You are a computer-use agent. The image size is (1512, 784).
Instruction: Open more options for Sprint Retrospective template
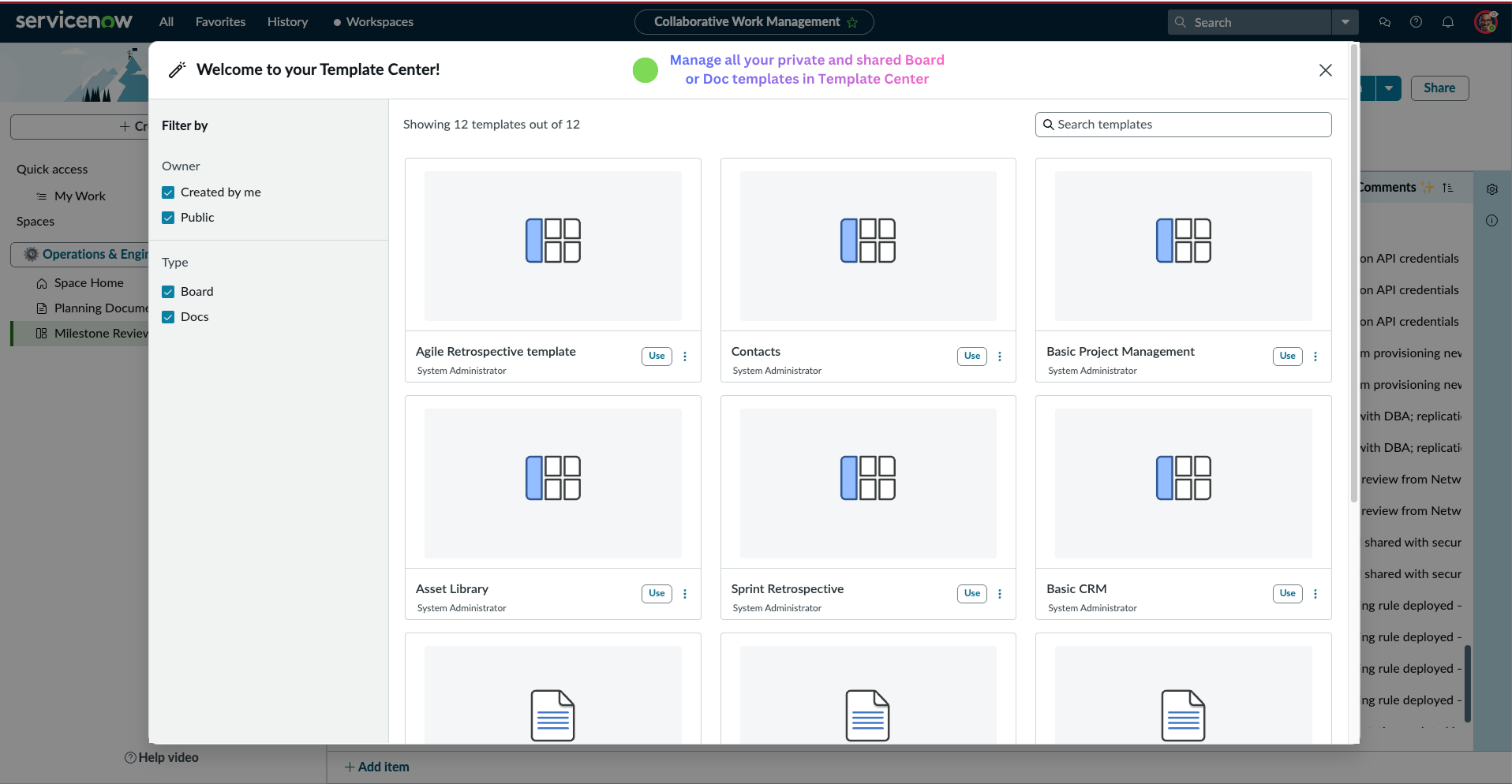point(1000,594)
